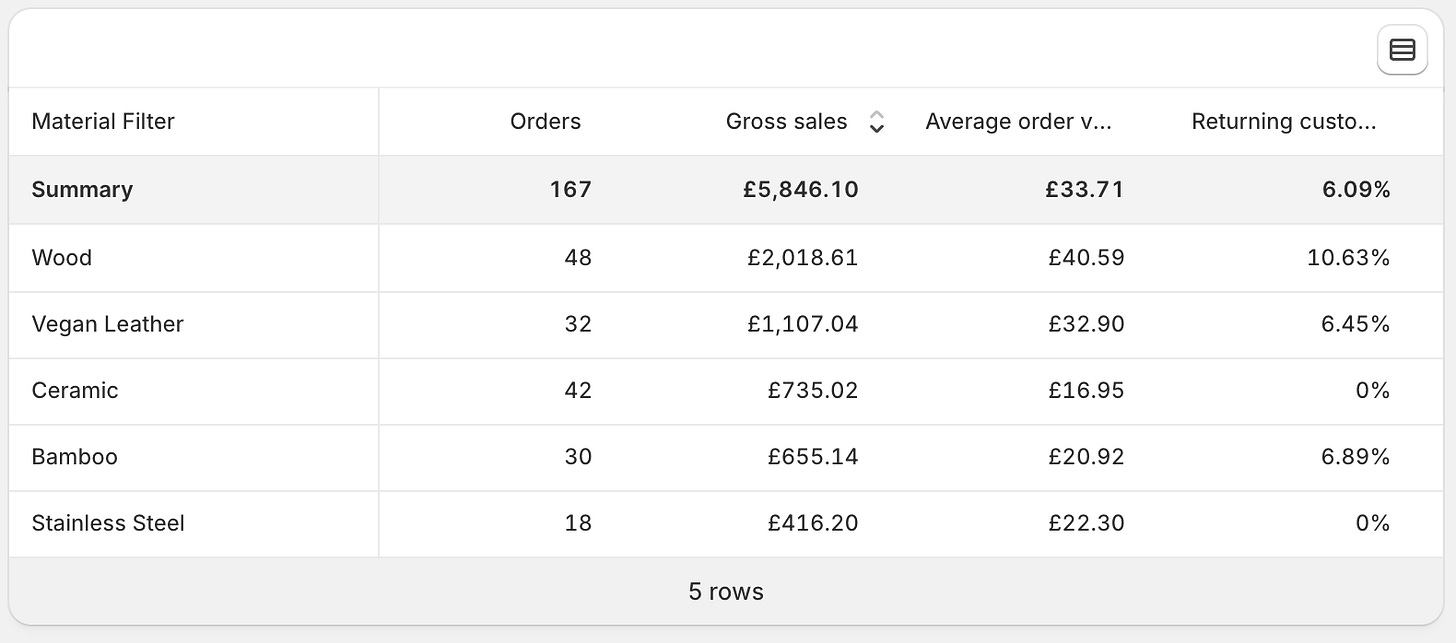Click Ceramic average order value £16.95
The image size is (1456, 643).
tap(1086, 390)
